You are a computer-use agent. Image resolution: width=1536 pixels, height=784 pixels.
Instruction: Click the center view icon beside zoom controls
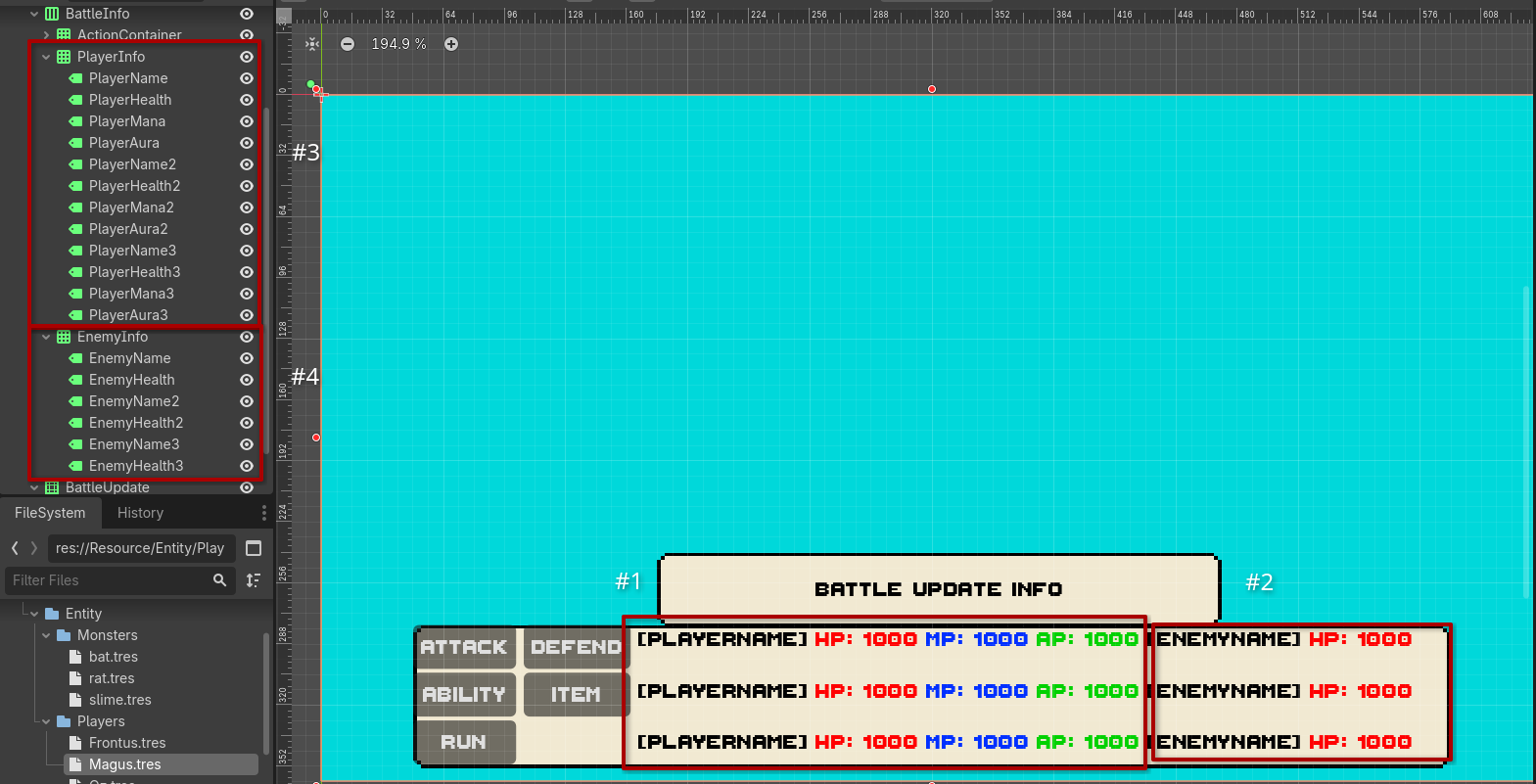pyautogui.click(x=312, y=44)
